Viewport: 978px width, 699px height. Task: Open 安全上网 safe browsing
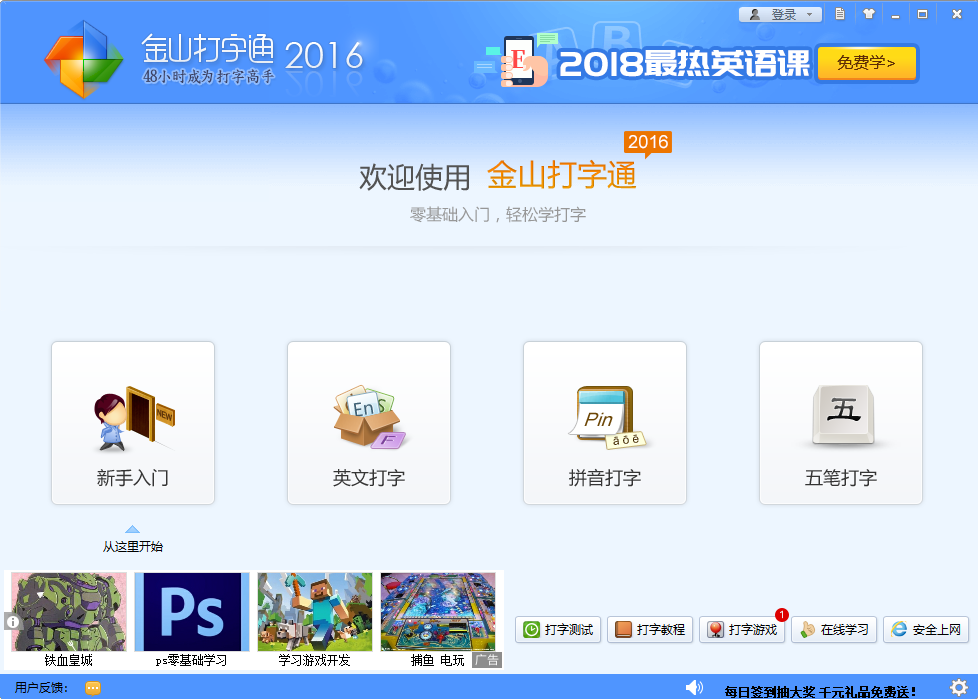coord(926,630)
